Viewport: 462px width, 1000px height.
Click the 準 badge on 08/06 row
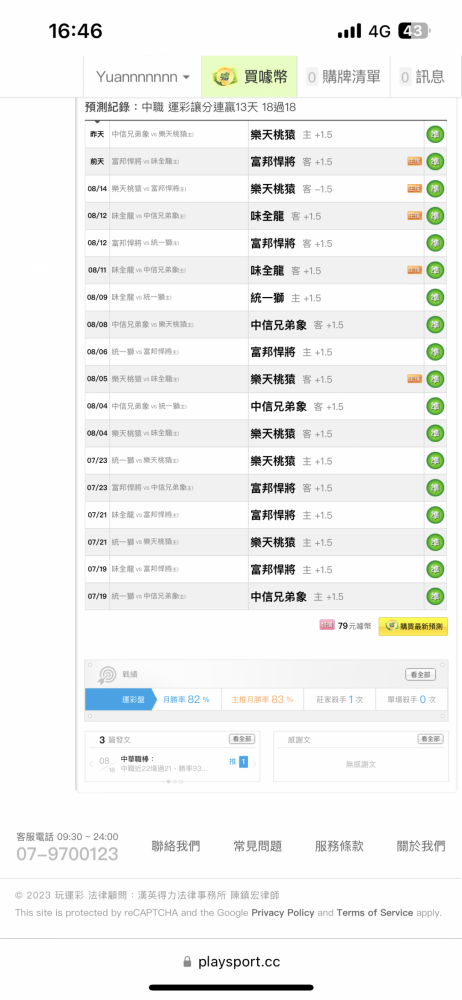(436, 352)
